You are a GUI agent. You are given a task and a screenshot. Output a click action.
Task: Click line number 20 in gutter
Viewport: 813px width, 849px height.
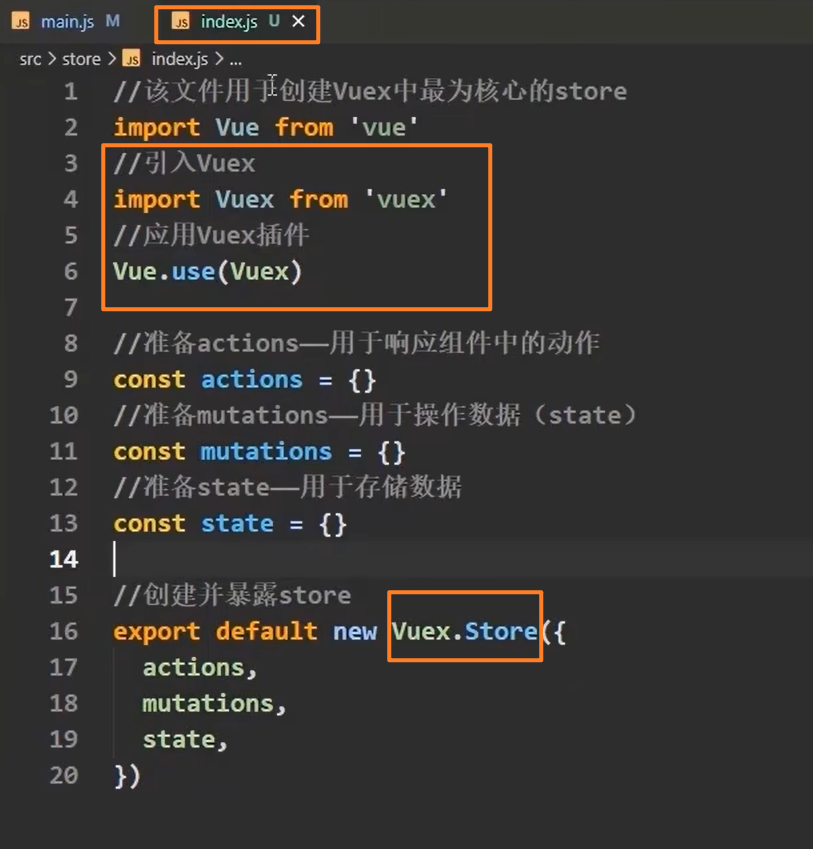click(64, 775)
